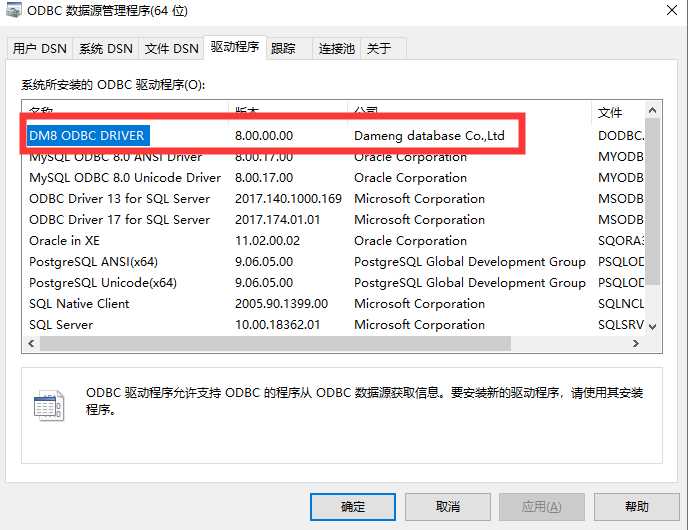The image size is (688, 530).
Task: Select the 文件 DSN tab
Action: 172,48
